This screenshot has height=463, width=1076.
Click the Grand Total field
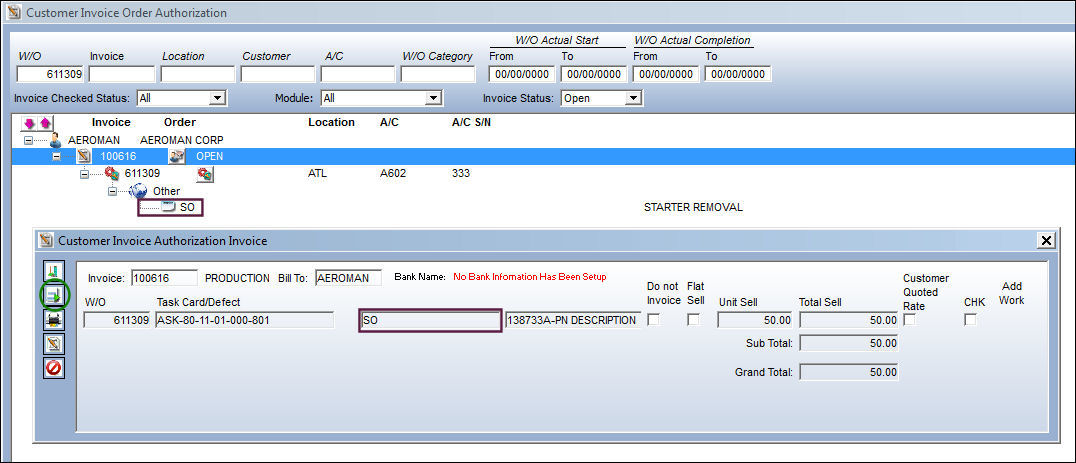tap(849, 372)
